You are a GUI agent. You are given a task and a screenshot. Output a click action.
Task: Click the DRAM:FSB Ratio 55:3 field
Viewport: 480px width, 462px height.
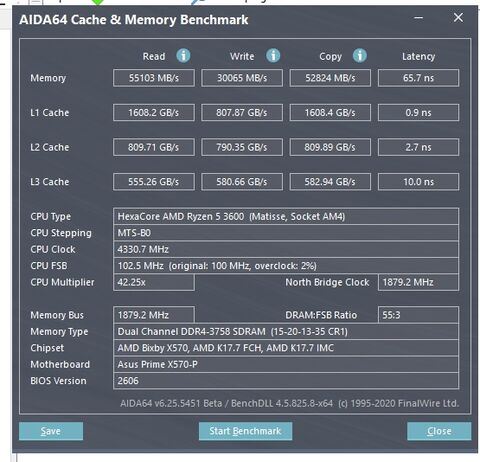418,315
